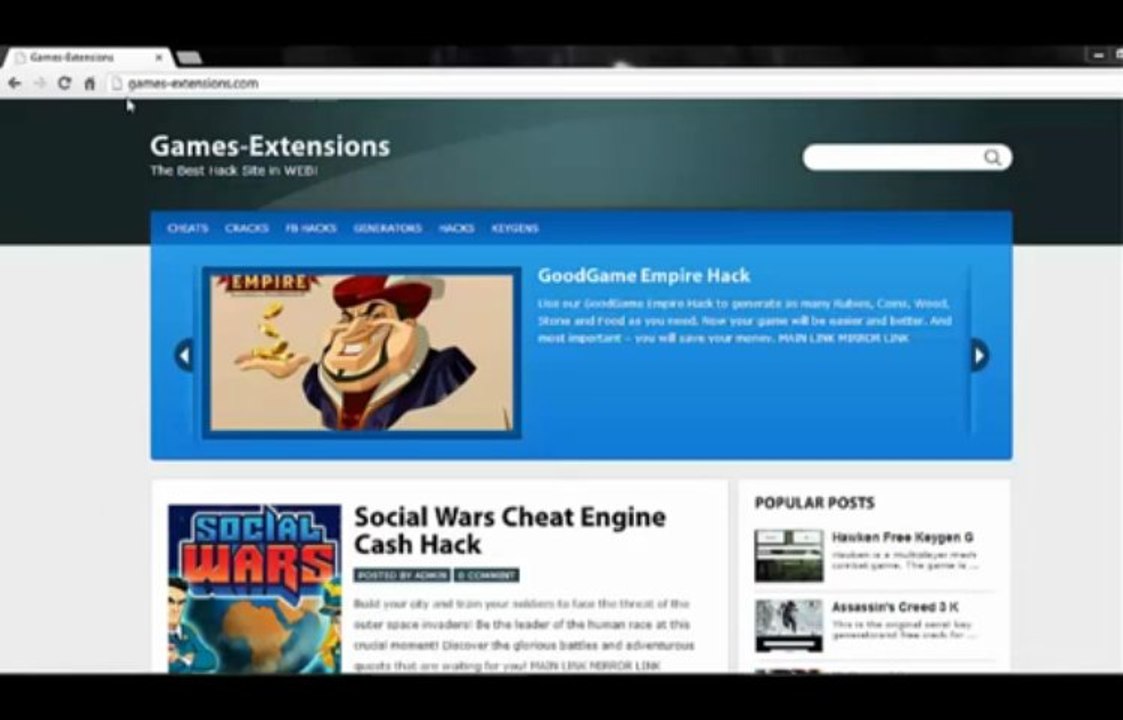Open a new tab with the new-tab button
The height and width of the screenshot is (720, 1123).
tap(189, 58)
